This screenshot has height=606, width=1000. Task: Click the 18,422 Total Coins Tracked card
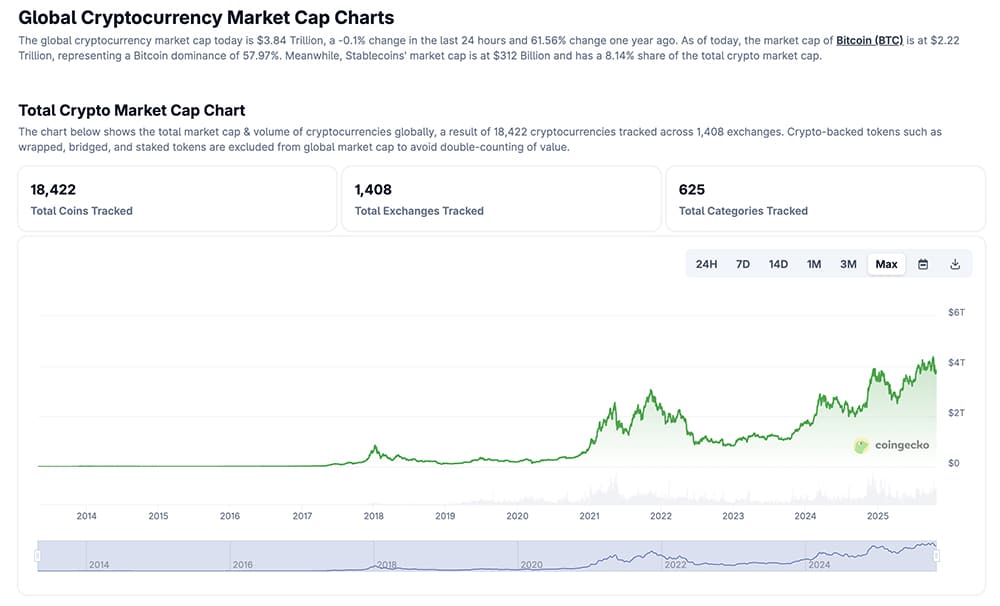click(x=177, y=198)
